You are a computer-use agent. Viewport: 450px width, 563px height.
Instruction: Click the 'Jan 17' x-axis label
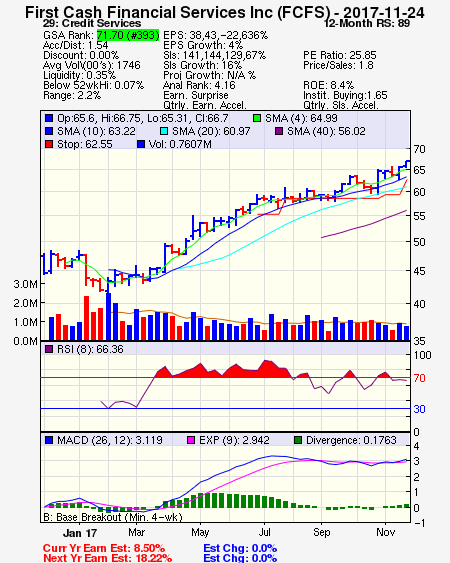tap(80, 533)
